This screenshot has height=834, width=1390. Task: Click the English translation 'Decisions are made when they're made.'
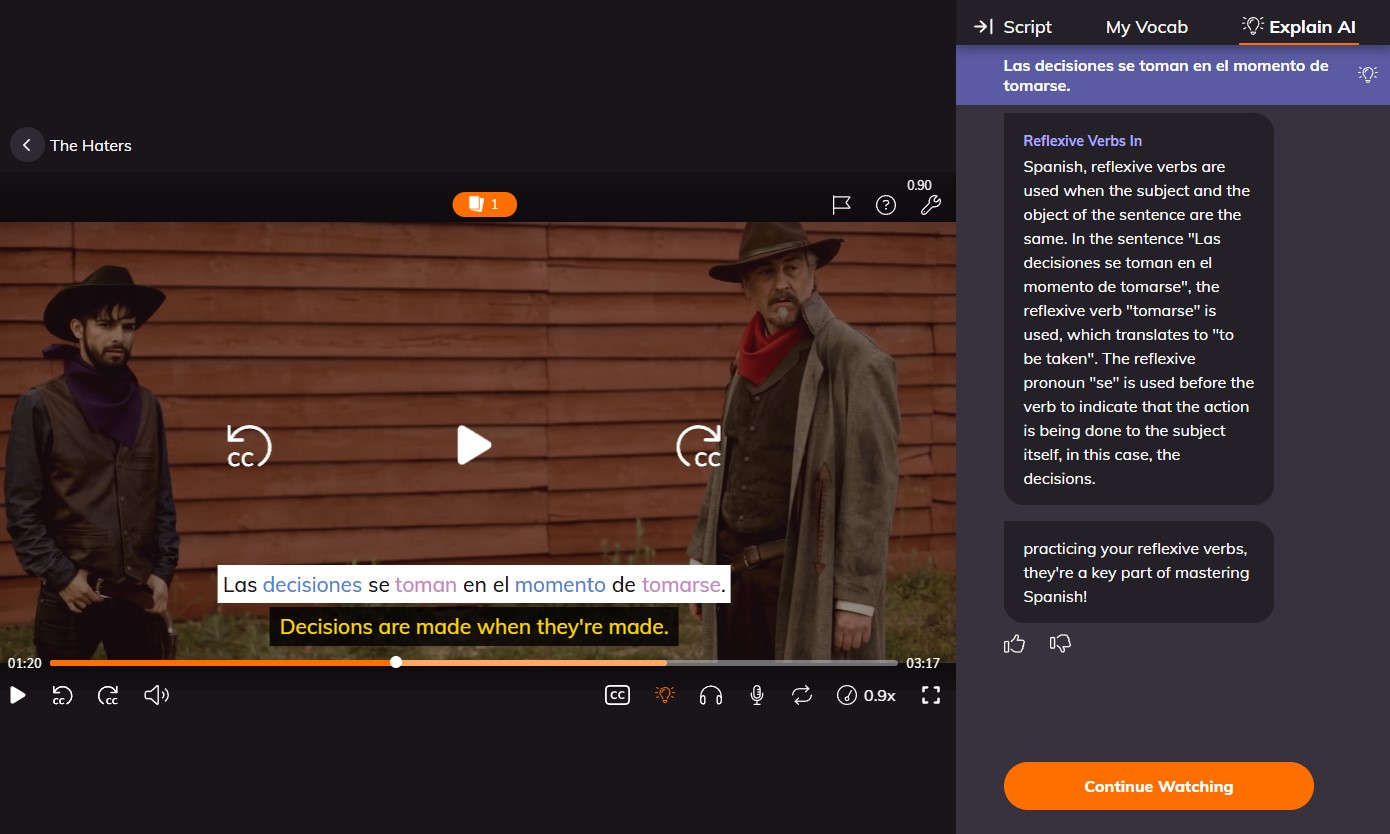click(x=474, y=627)
